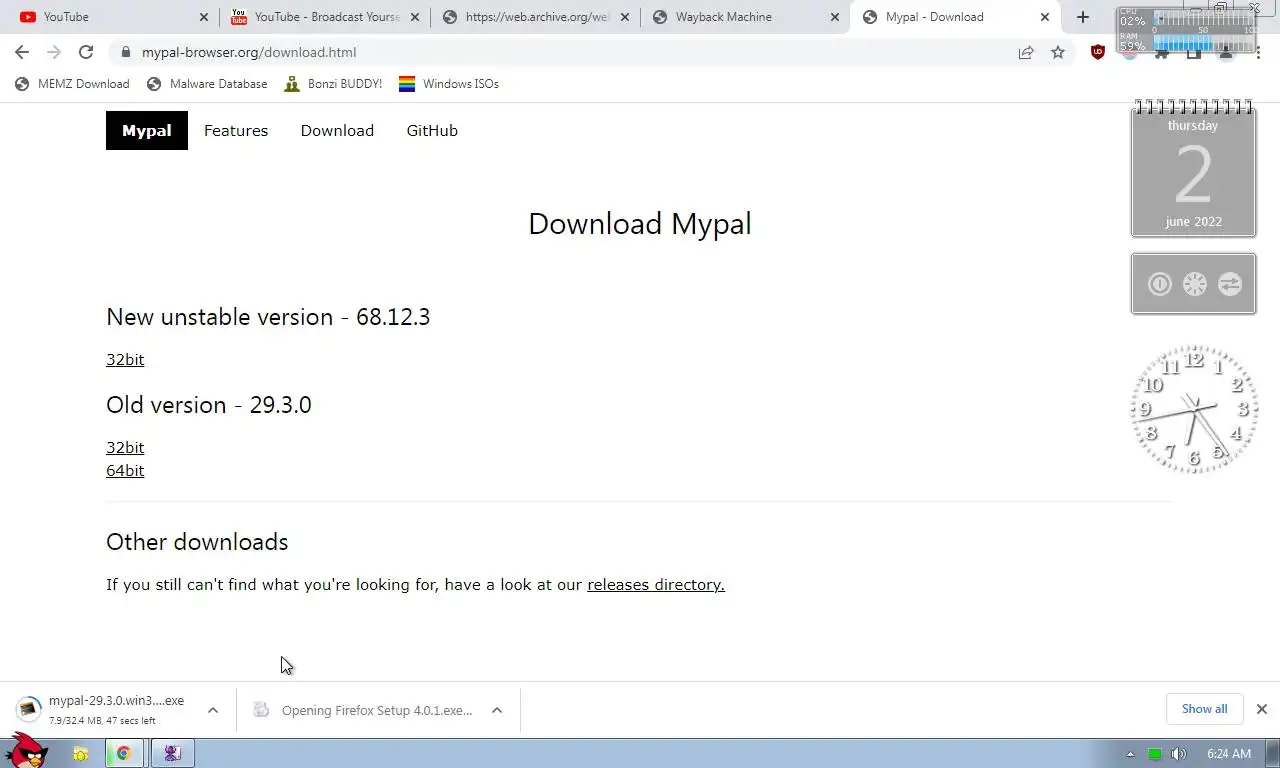
Task: Click the calendar gadget showing june 2022
Action: [1193, 169]
